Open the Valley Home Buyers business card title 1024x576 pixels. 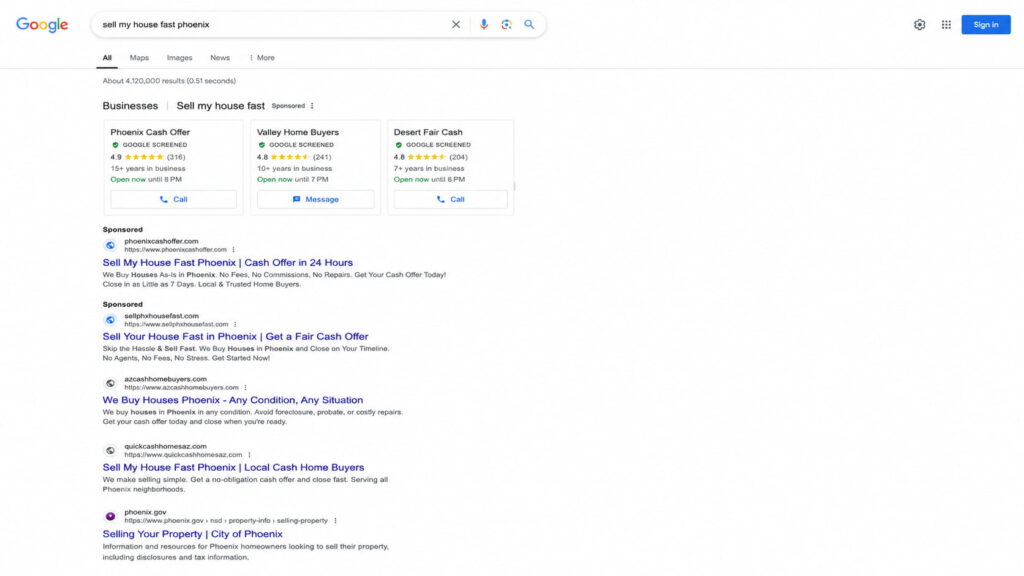[x=297, y=132]
